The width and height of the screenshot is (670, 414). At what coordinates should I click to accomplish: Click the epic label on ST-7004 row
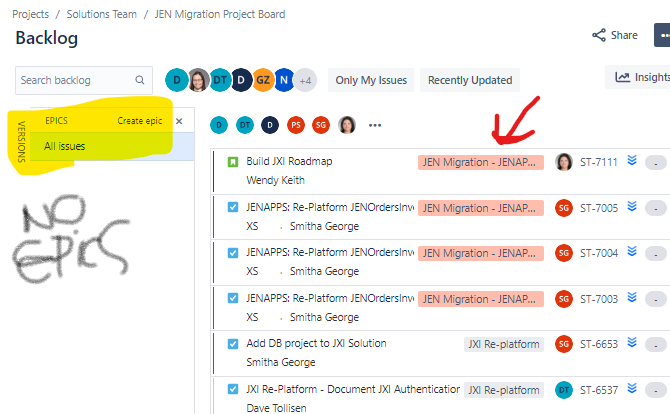click(x=481, y=253)
